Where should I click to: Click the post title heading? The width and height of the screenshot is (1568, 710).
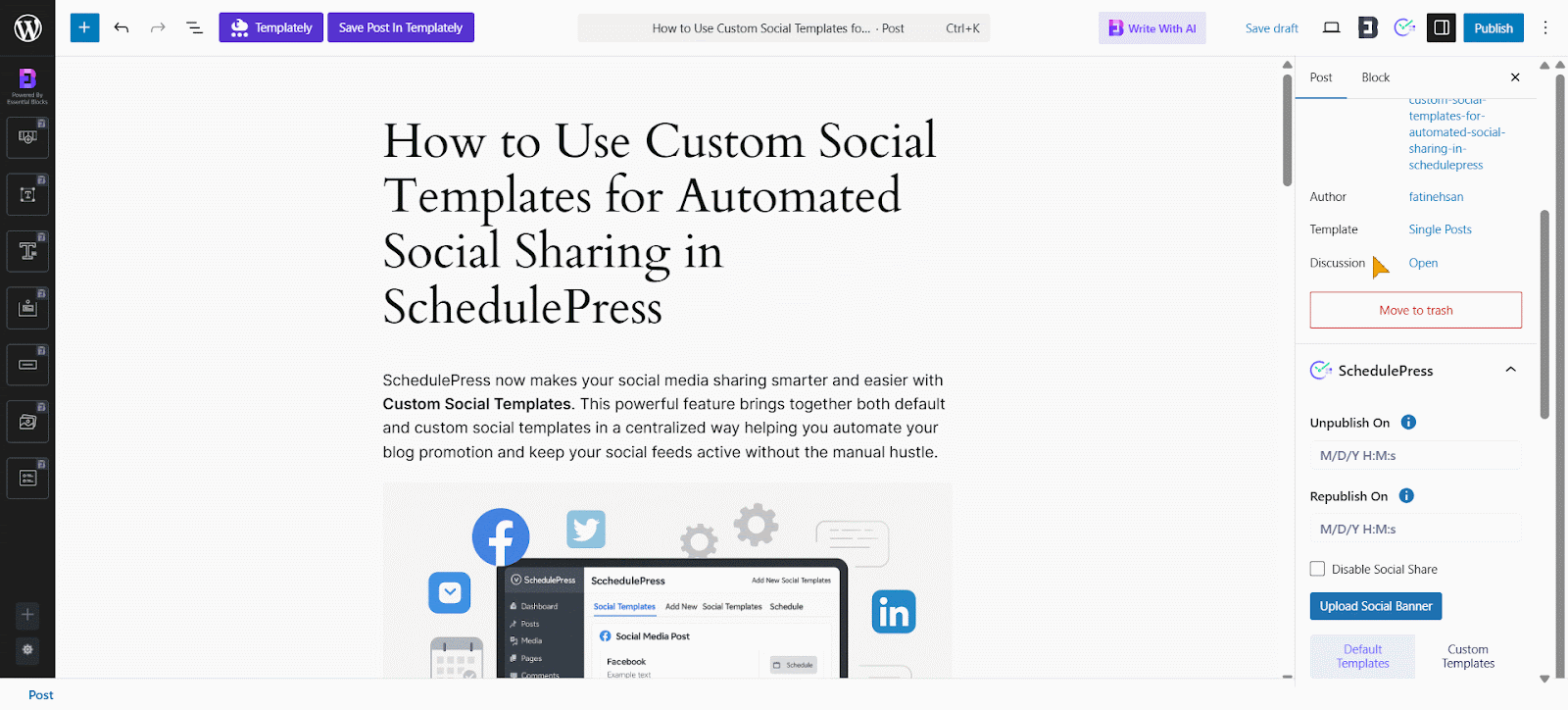coord(662,224)
